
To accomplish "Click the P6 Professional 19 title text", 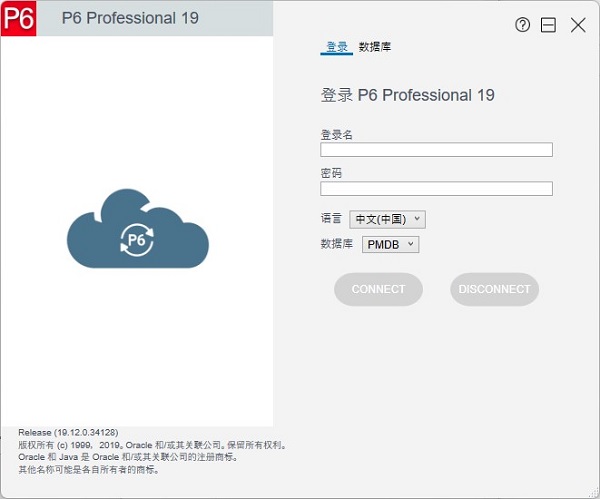I will tap(130, 18).
